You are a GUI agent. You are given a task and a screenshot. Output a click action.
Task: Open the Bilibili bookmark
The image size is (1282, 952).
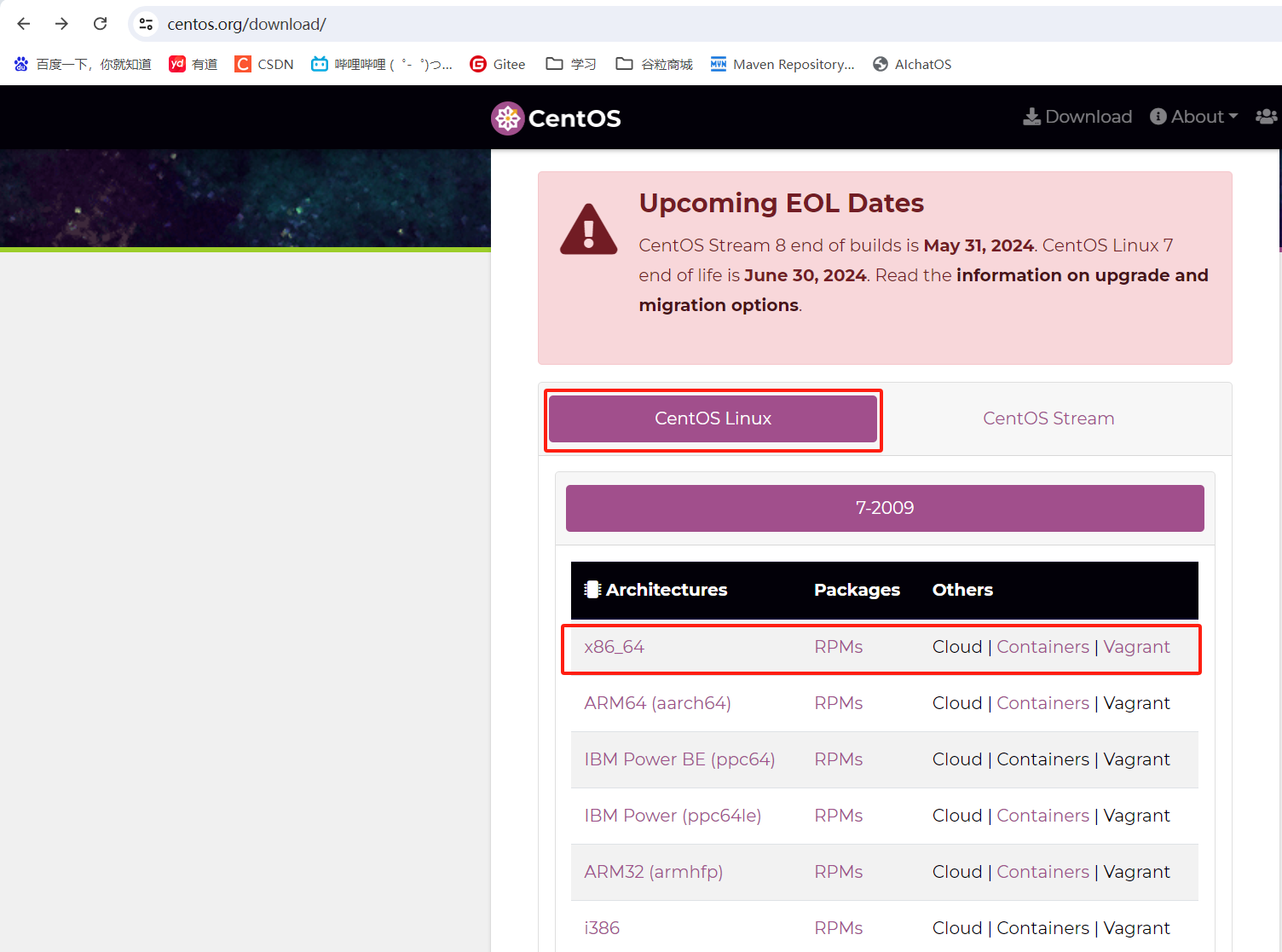[x=382, y=64]
